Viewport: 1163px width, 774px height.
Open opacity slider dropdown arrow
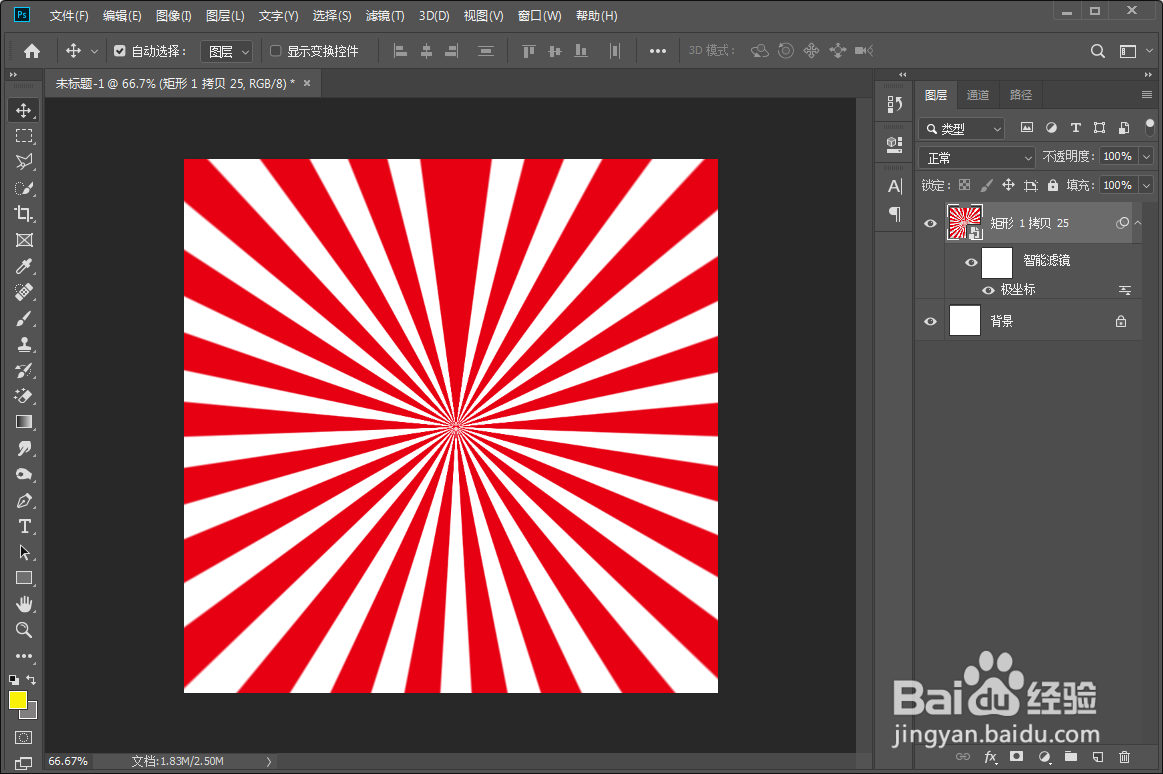1147,156
